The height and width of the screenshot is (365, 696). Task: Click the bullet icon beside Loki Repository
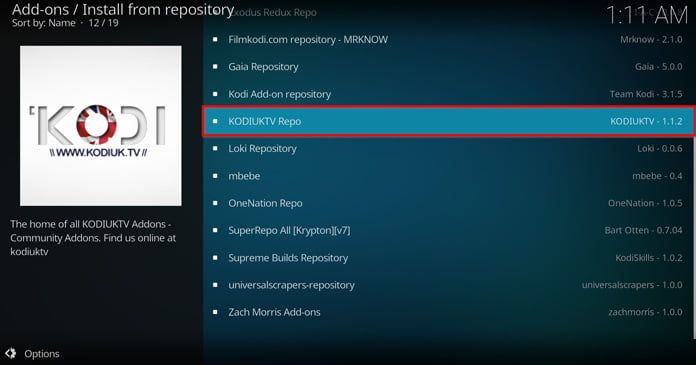[215, 149]
